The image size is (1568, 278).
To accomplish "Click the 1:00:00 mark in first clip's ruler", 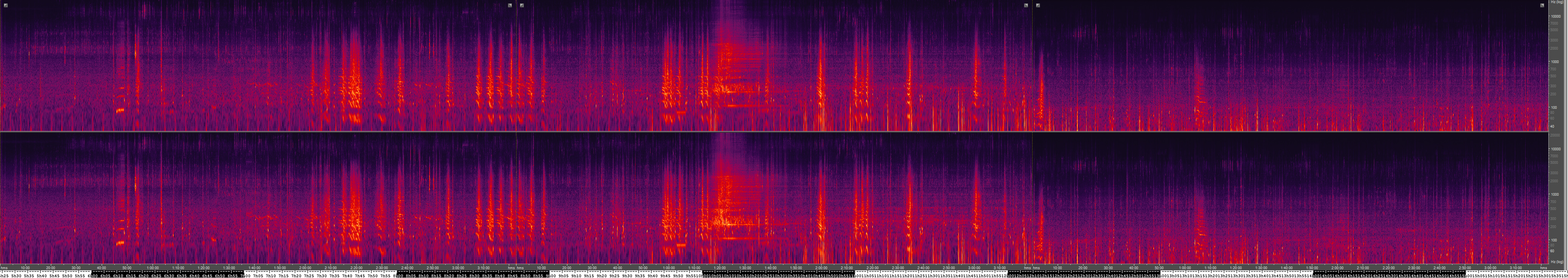I will coord(153,268).
